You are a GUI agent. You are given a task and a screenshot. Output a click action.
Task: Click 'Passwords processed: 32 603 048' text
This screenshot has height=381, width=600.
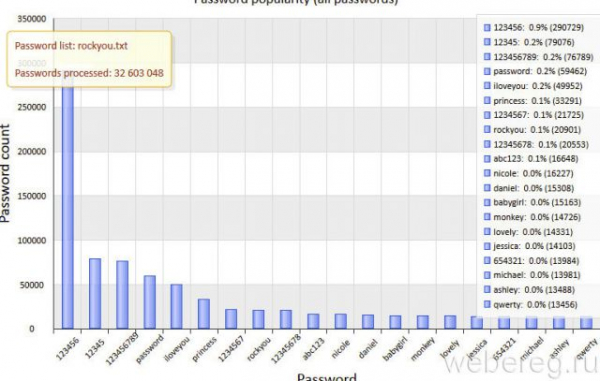[x=89, y=73]
